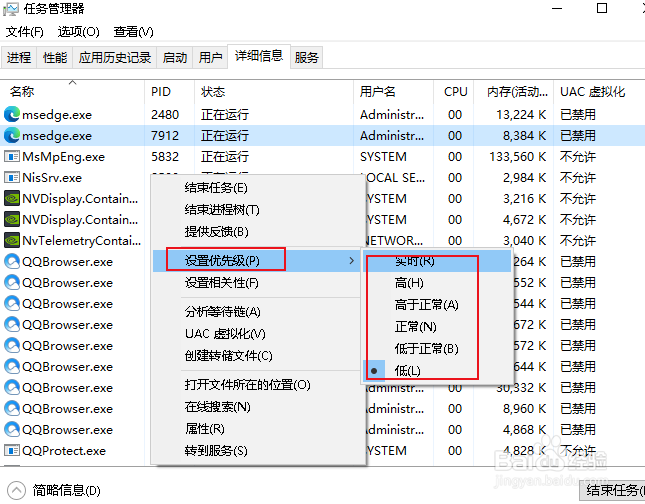Click the NvTelemetryContainer NVIDIA icon
Viewport: 645px width, 504px height.
click(x=12, y=240)
